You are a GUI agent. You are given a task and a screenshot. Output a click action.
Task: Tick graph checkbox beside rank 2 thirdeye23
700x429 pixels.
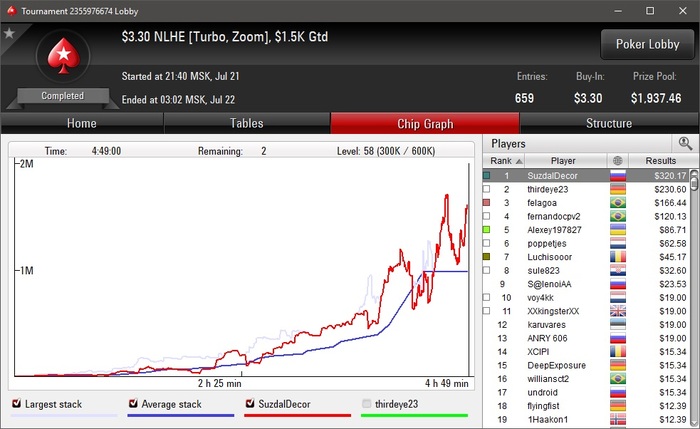coord(487,189)
